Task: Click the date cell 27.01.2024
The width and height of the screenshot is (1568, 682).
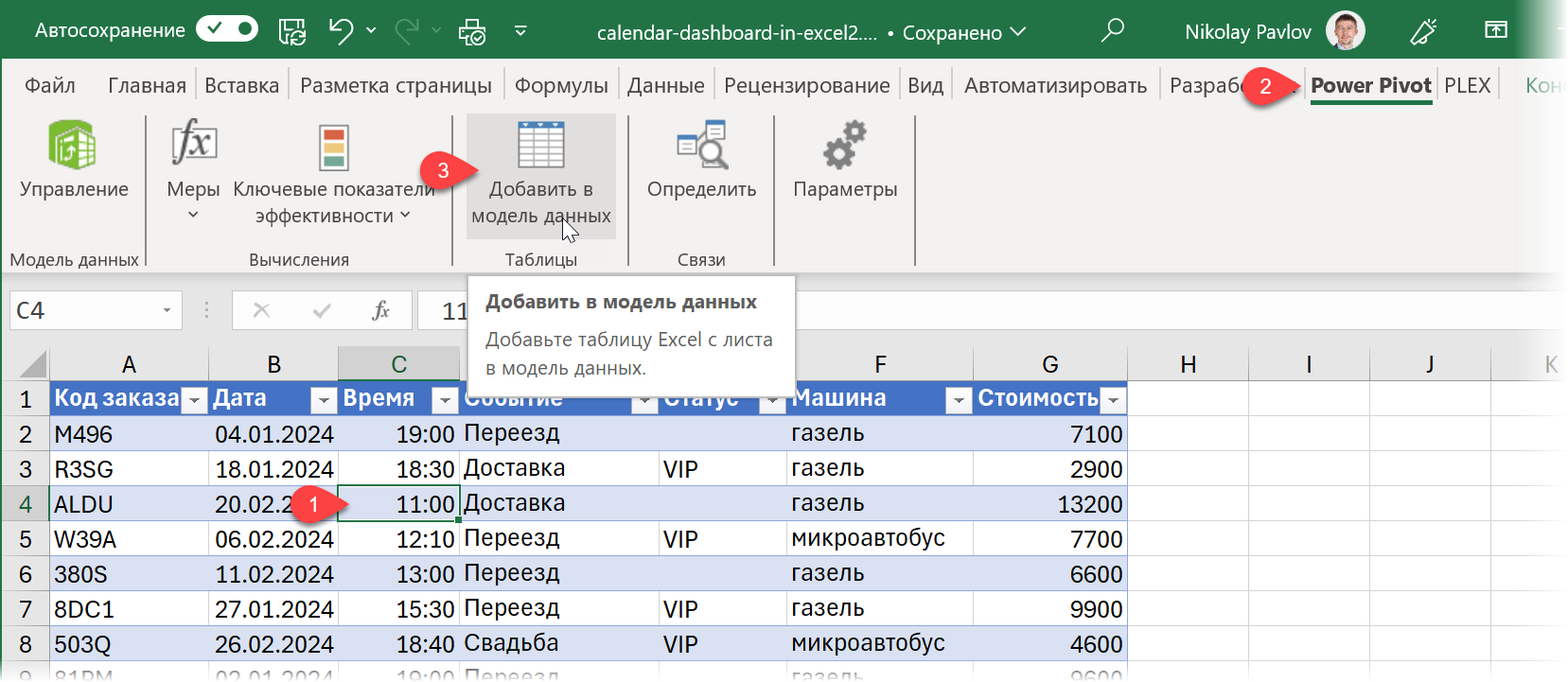Action: coord(273,609)
